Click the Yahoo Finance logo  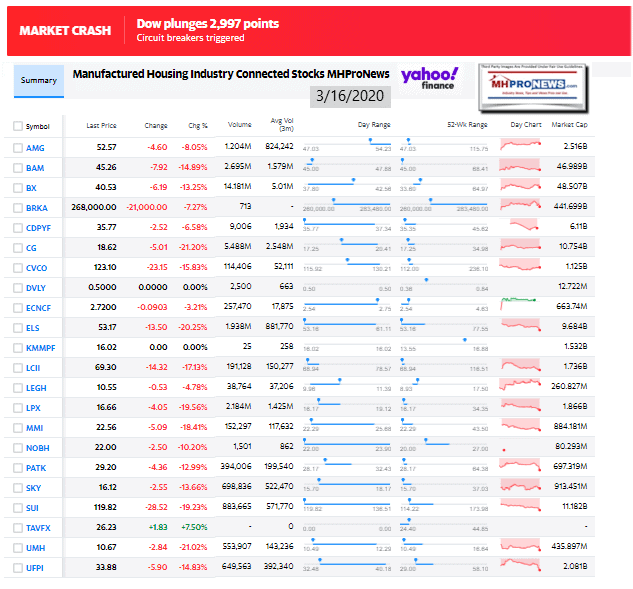point(430,78)
